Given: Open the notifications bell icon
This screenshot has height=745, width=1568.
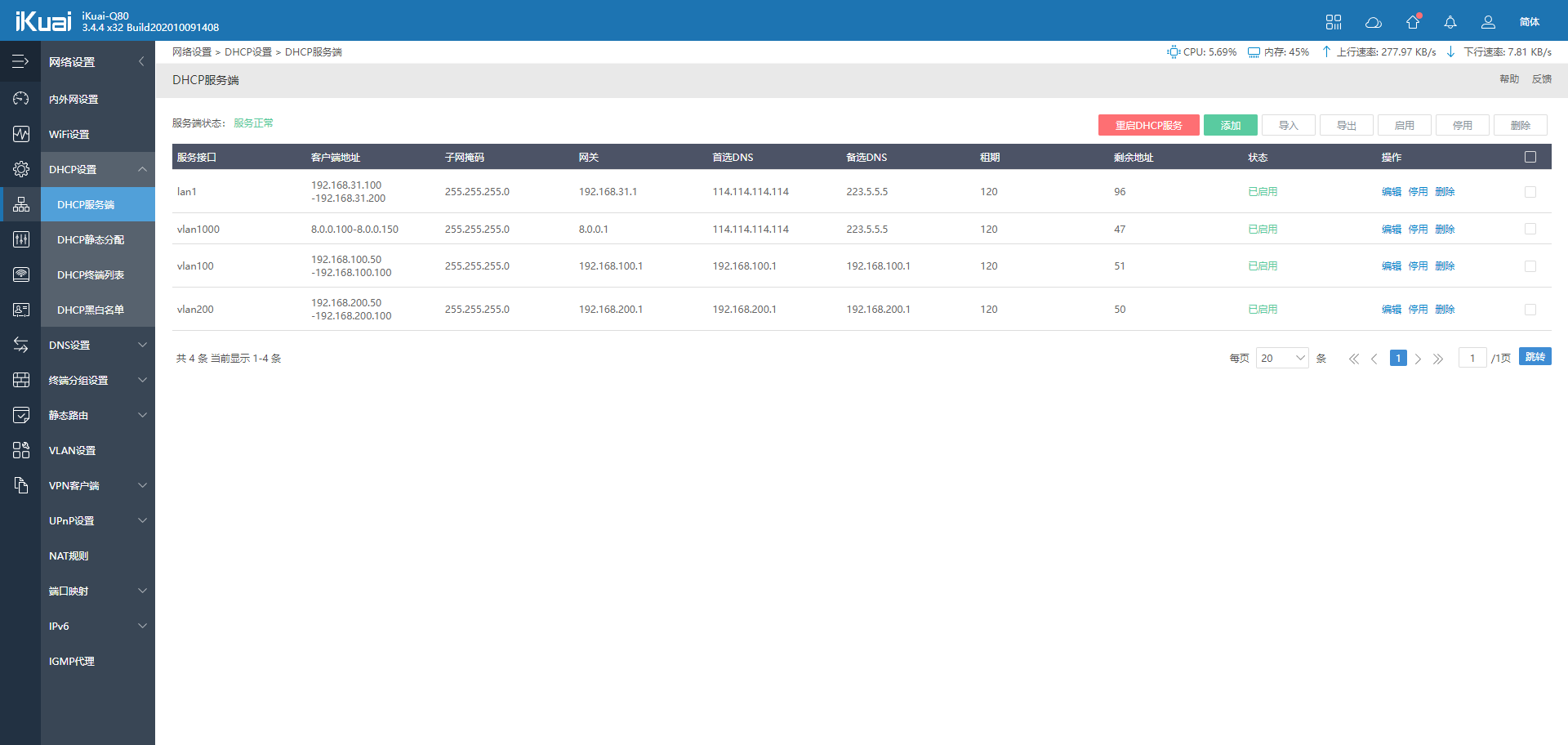Looking at the screenshot, I should click(x=1450, y=22).
